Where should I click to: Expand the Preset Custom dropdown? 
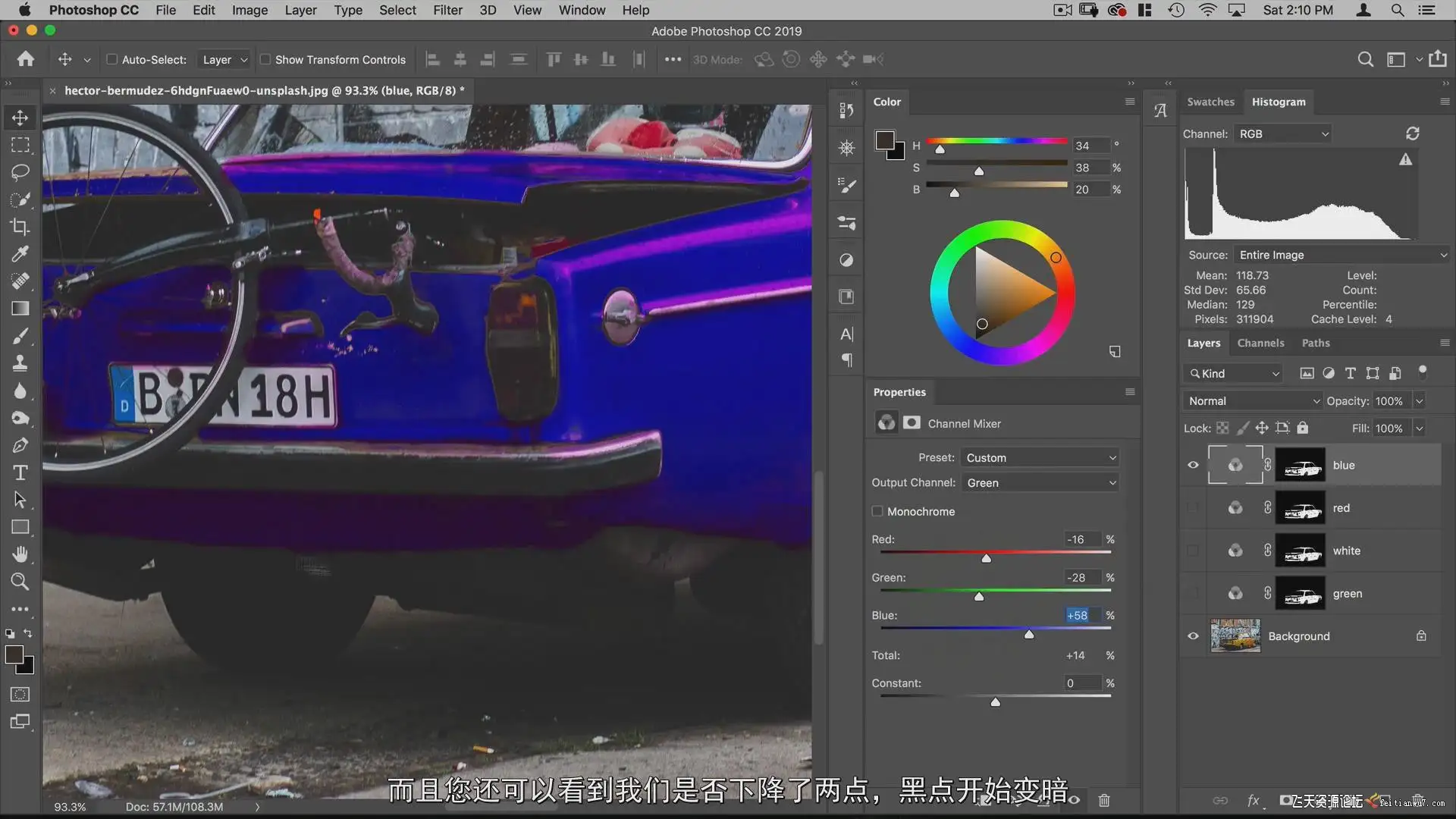1040,457
